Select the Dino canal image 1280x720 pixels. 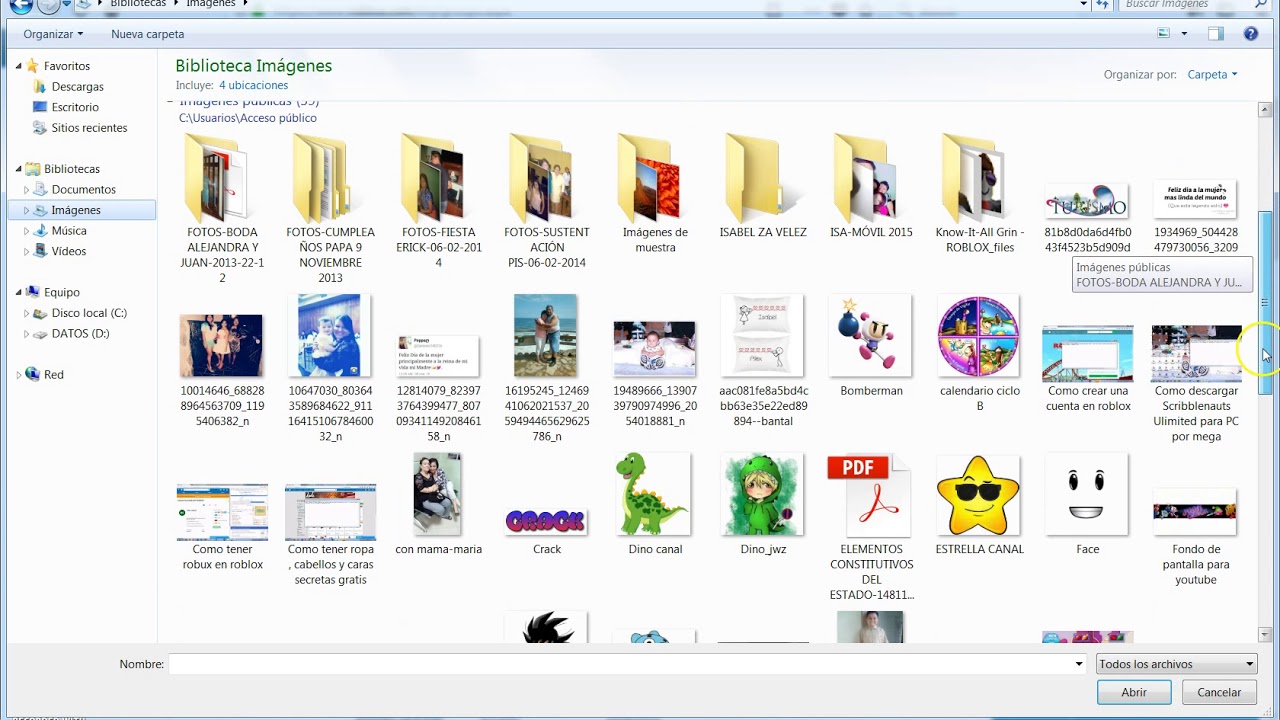coord(655,504)
